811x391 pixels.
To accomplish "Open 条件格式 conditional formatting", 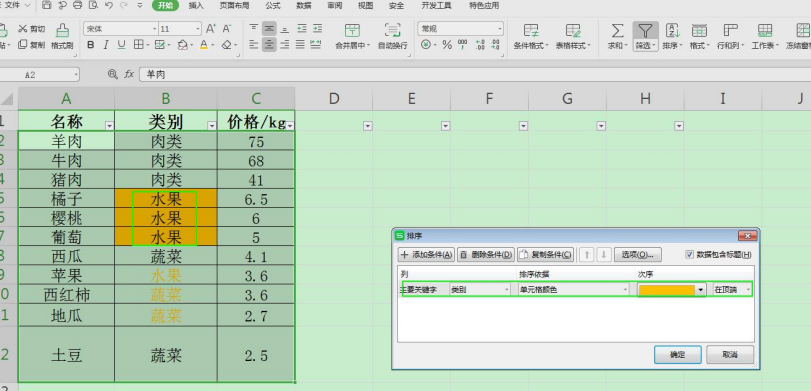I will [531, 36].
